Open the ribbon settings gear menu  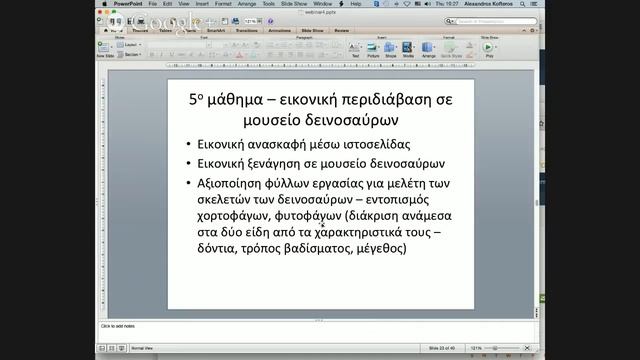tap(532, 31)
